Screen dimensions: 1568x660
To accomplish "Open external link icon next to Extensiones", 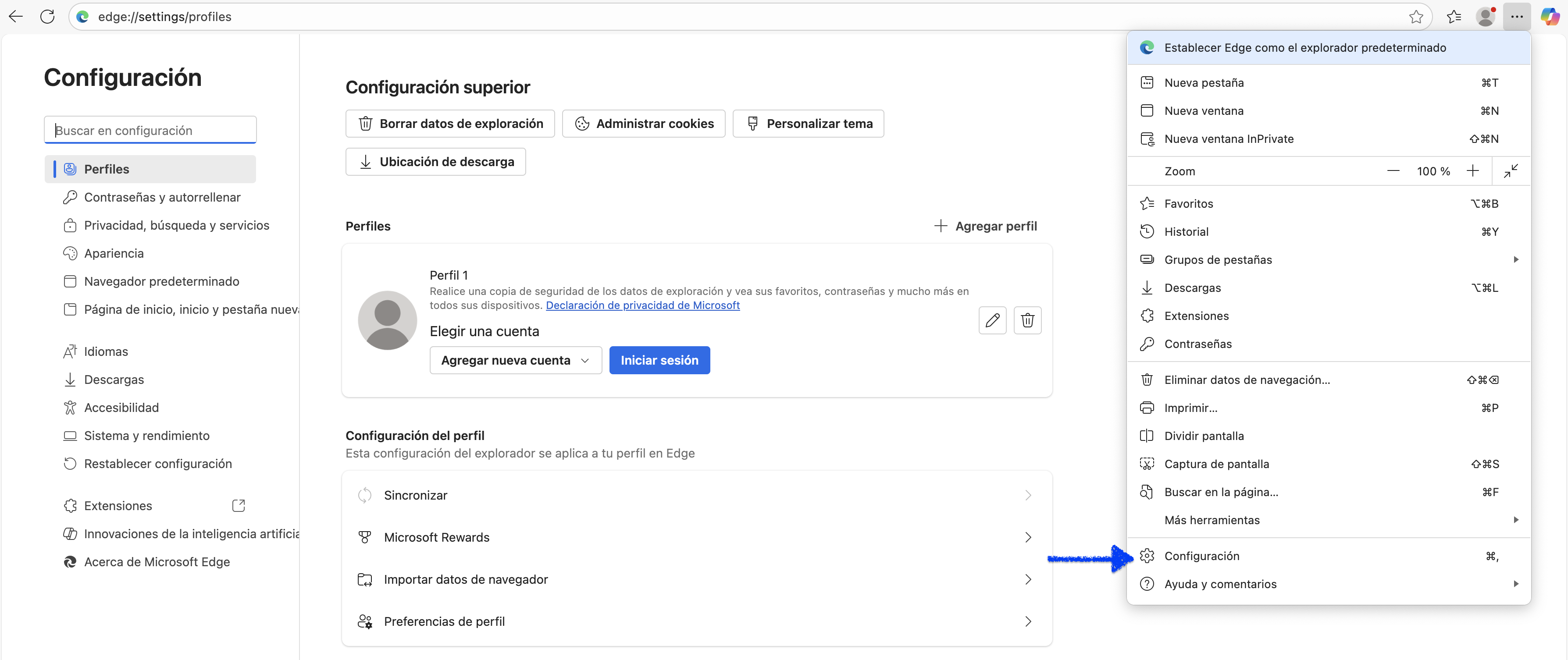I will tap(239, 505).
